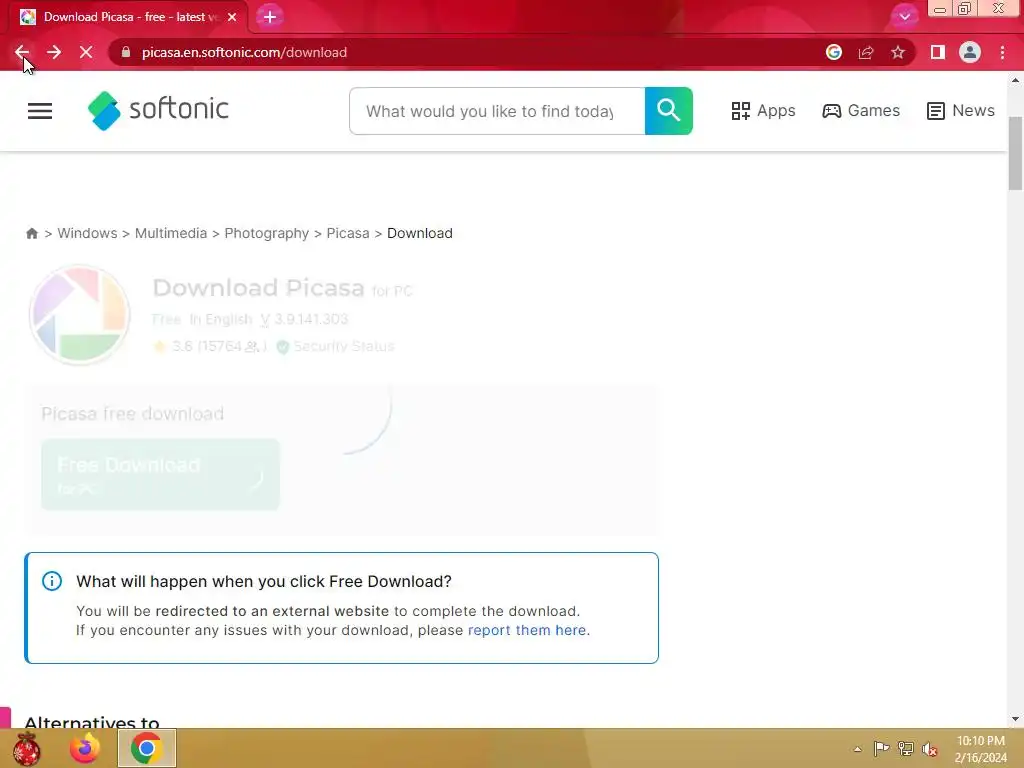Go to Photography breadcrumb
This screenshot has height=768, width=1024.
point(266,234)
